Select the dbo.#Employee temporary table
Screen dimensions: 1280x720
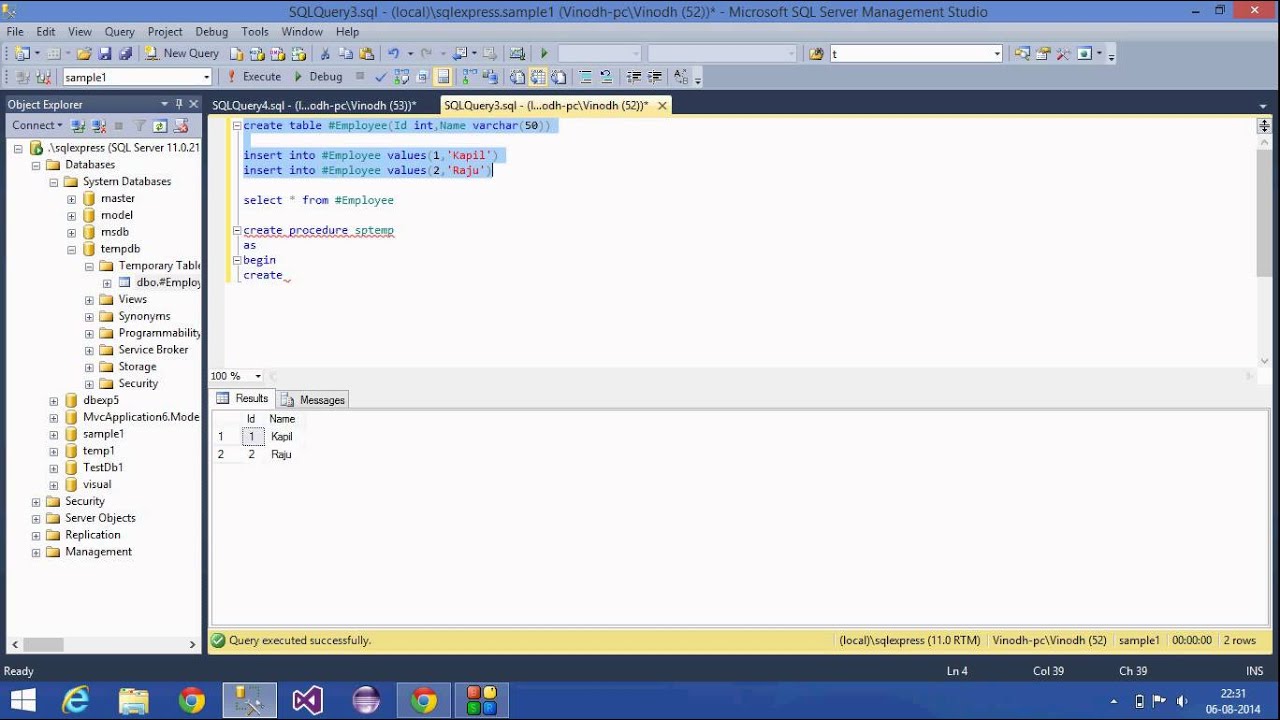168,282
